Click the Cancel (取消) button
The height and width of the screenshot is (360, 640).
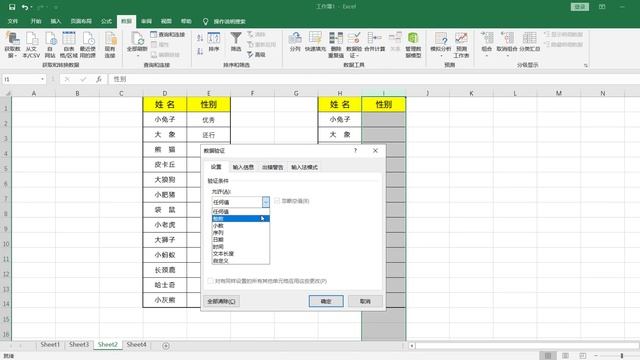click(365, 301)
